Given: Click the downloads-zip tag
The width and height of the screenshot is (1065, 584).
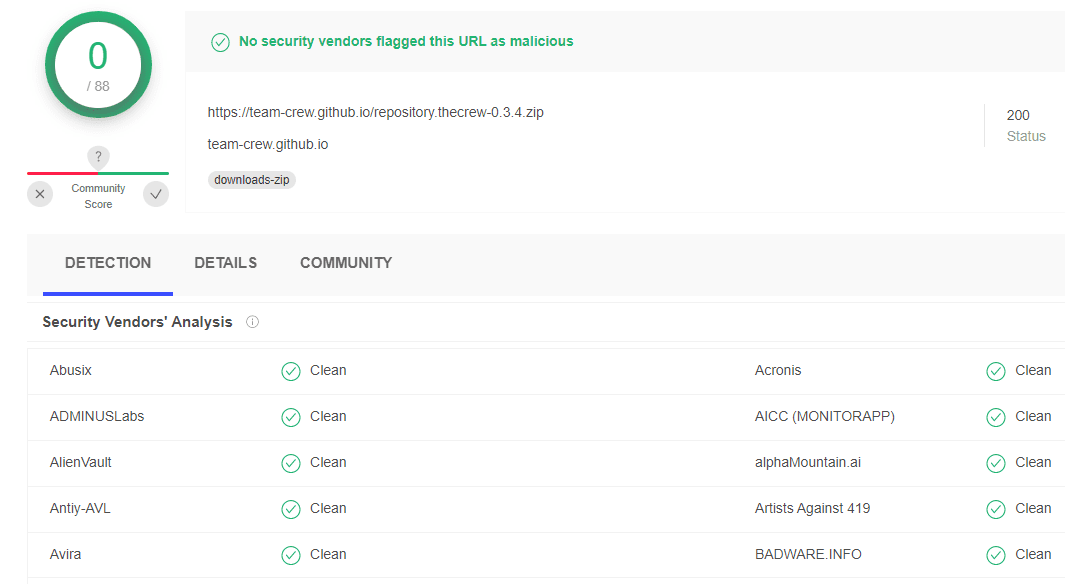Looking at the screenshot, I should pos(252,180).
